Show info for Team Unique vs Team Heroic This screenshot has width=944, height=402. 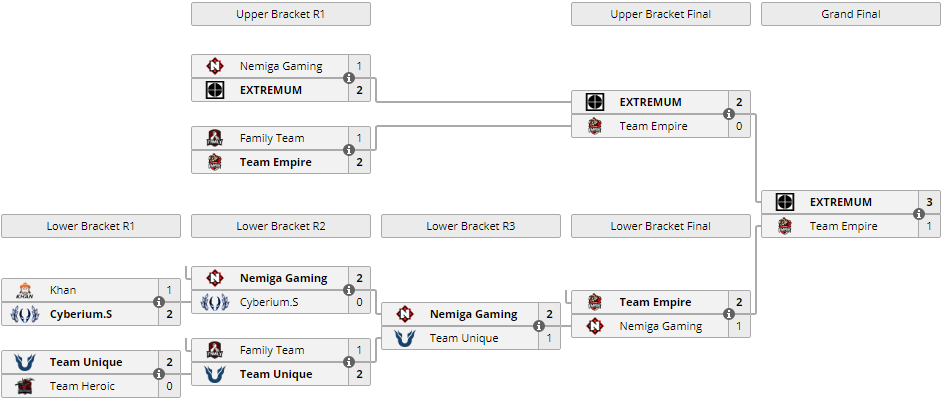159,374
